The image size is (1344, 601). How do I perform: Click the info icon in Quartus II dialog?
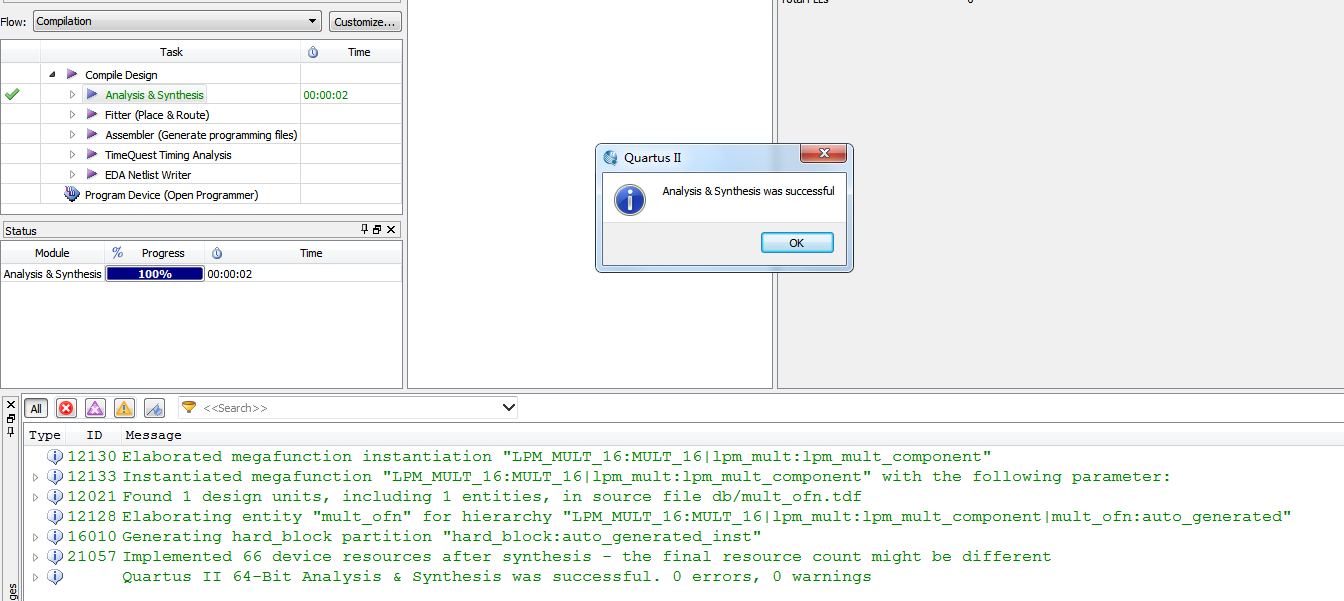(629, 198)
